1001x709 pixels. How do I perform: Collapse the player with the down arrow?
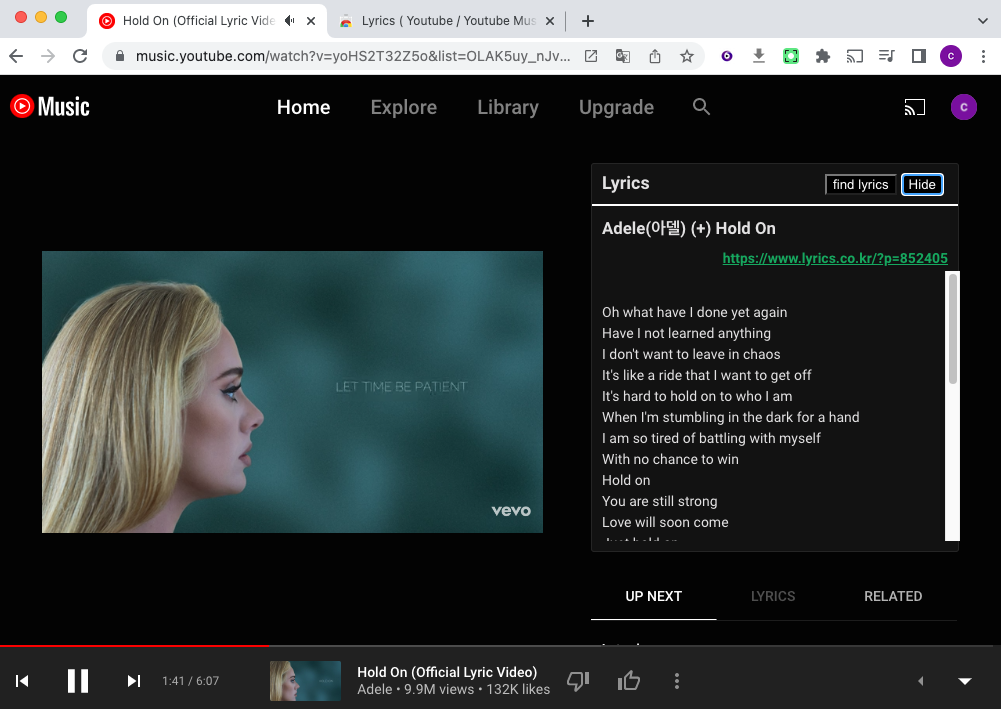[965, 681]
